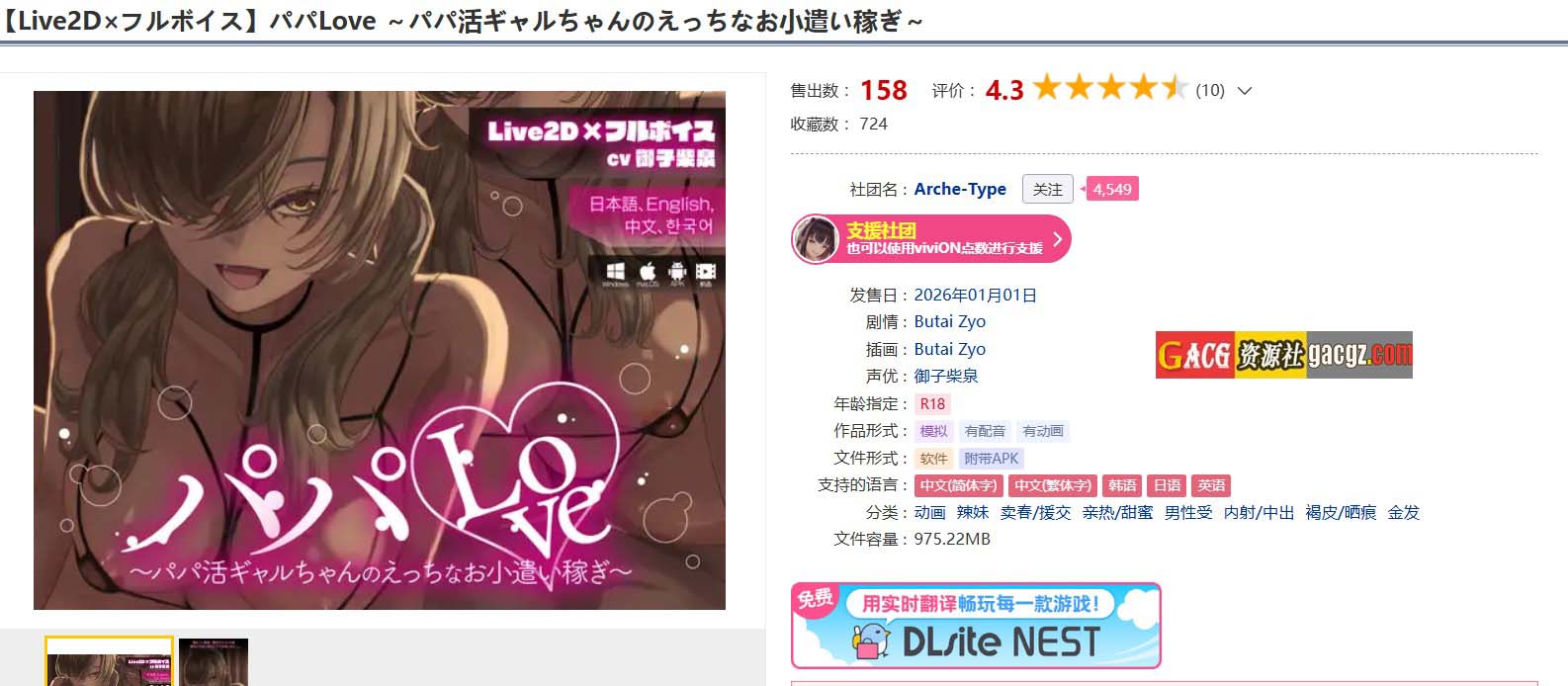Click the five-star rating icons

1110,88
